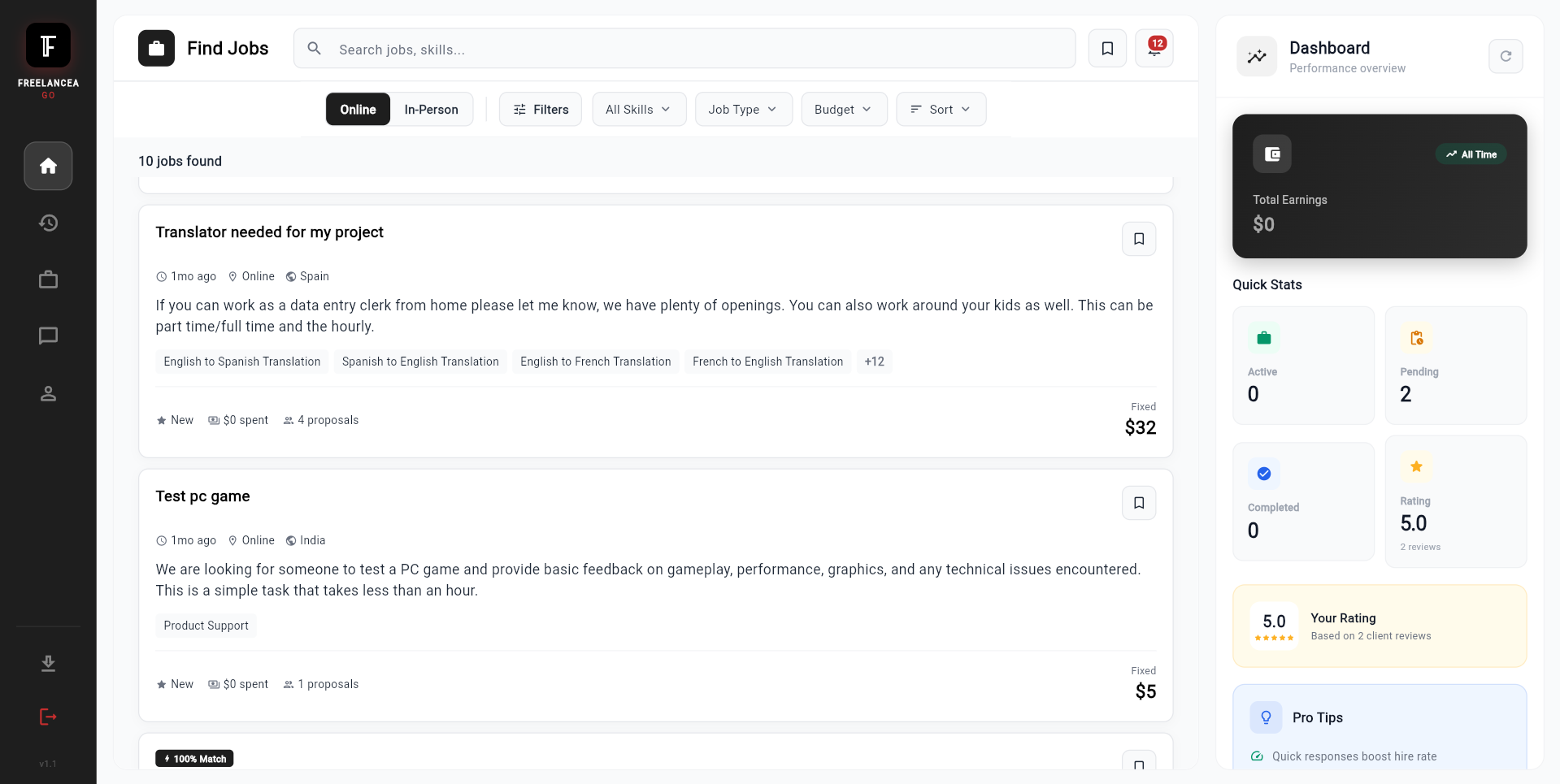Open the Budget dropdown

coord(843,109)
